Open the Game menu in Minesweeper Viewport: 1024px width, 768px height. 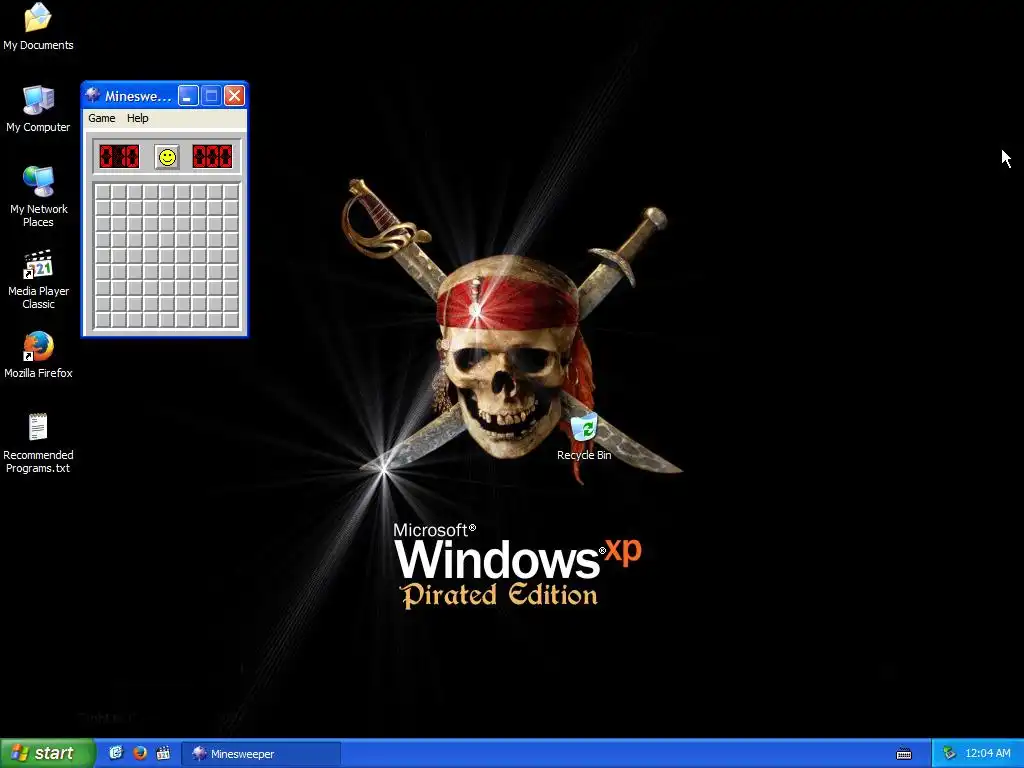[102, 118]
